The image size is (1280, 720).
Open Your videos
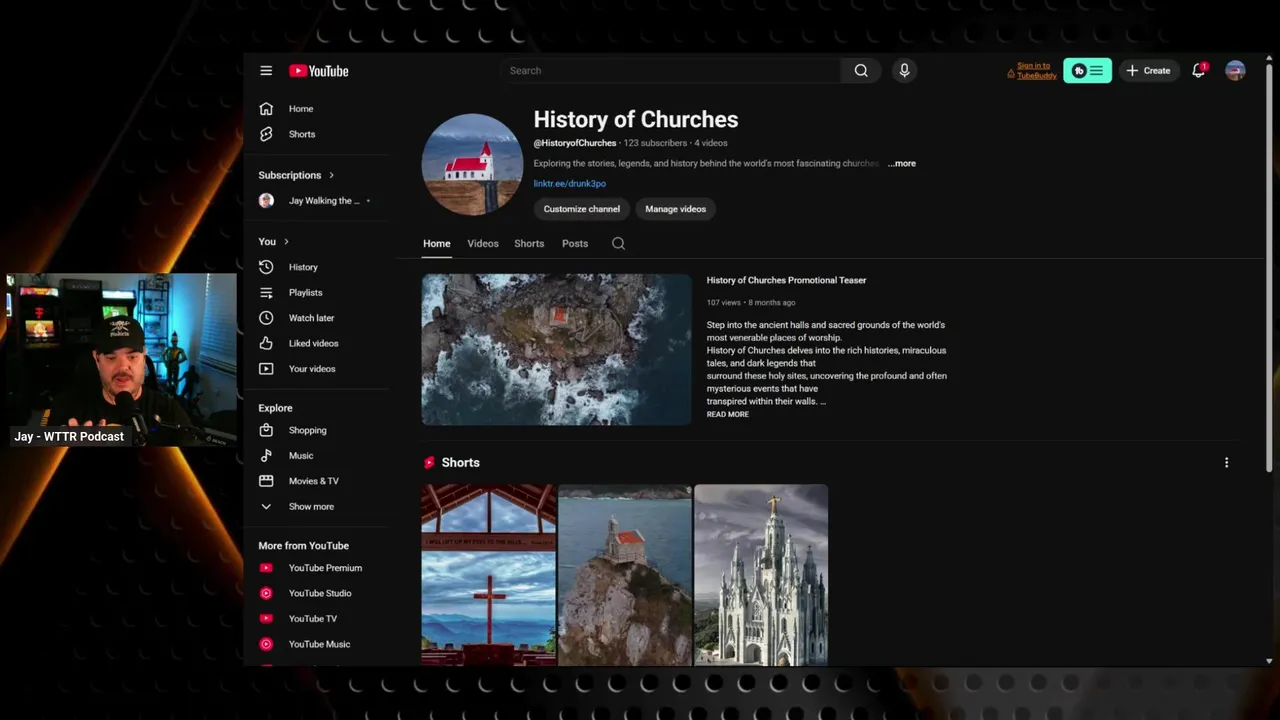(x=312, y=369)
